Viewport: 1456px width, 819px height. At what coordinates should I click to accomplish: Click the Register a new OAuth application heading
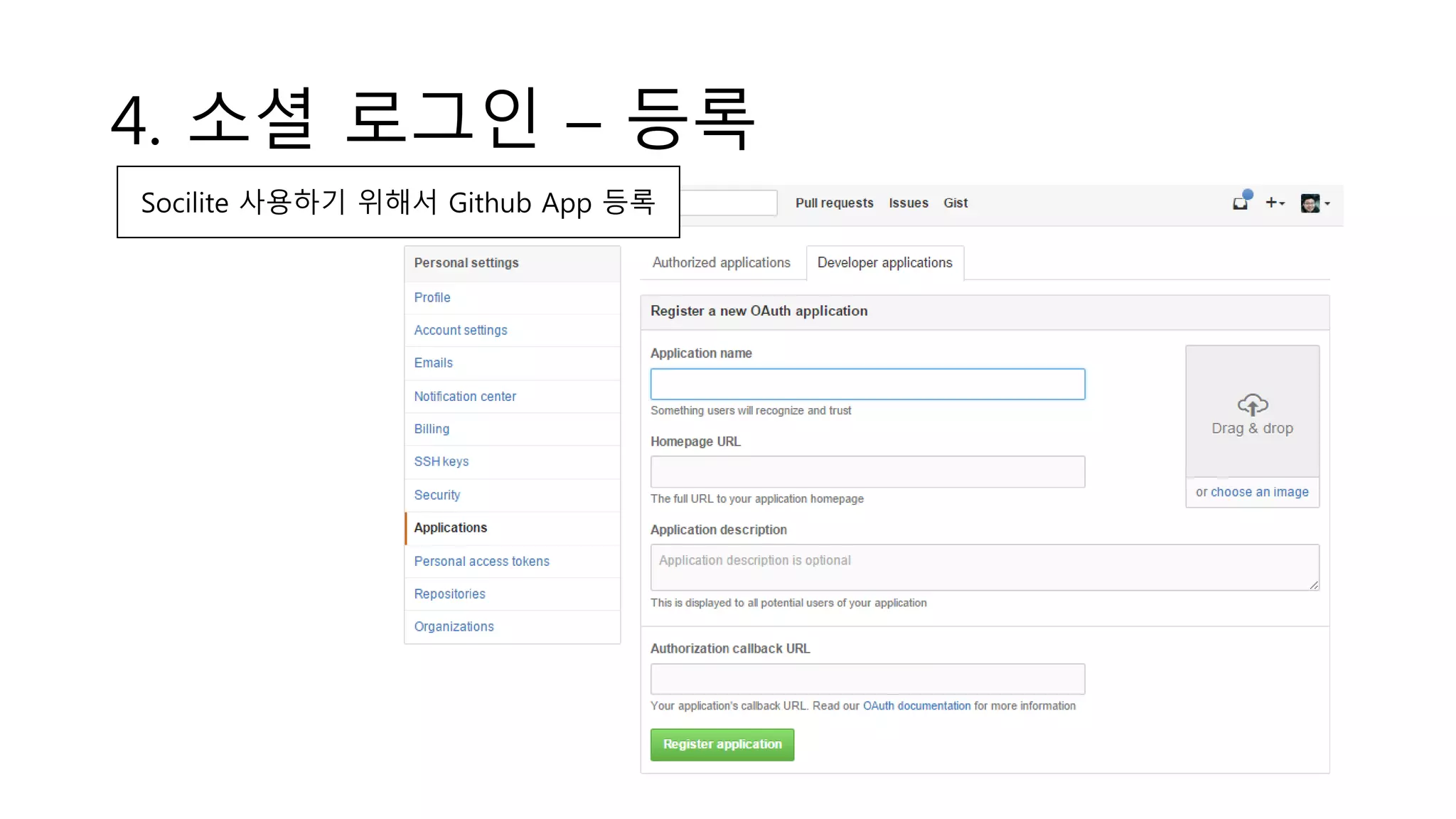tap(759, 311)
